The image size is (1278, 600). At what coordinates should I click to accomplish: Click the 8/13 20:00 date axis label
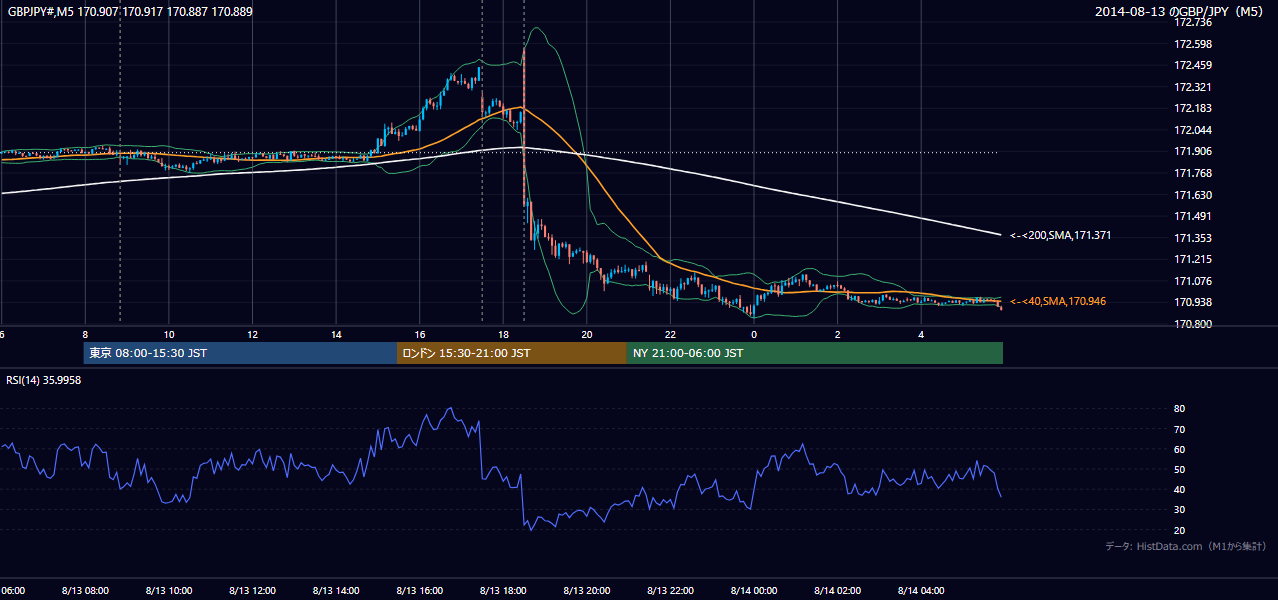tap(588, 590)
